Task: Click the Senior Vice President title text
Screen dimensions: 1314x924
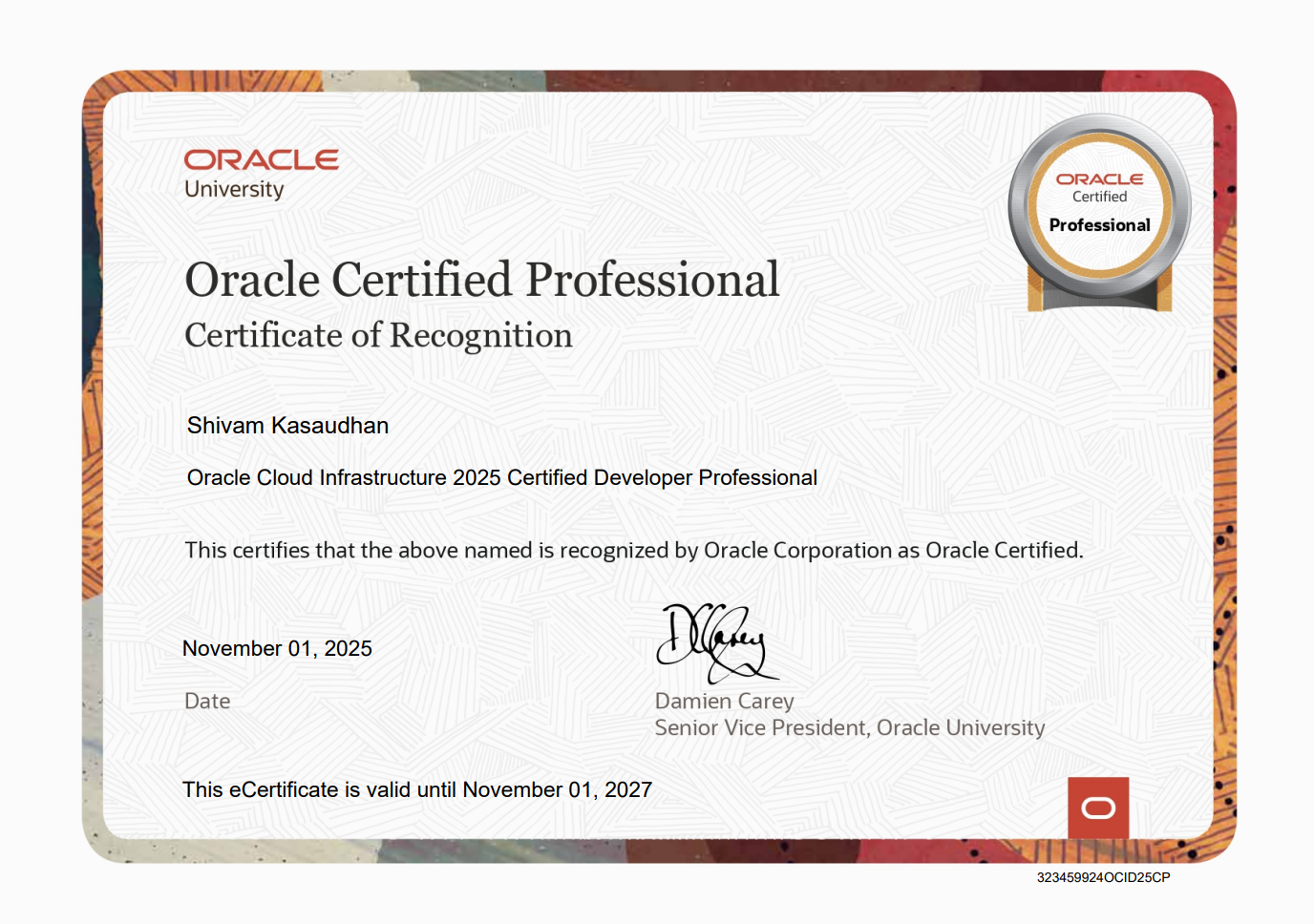Action: 848,727
